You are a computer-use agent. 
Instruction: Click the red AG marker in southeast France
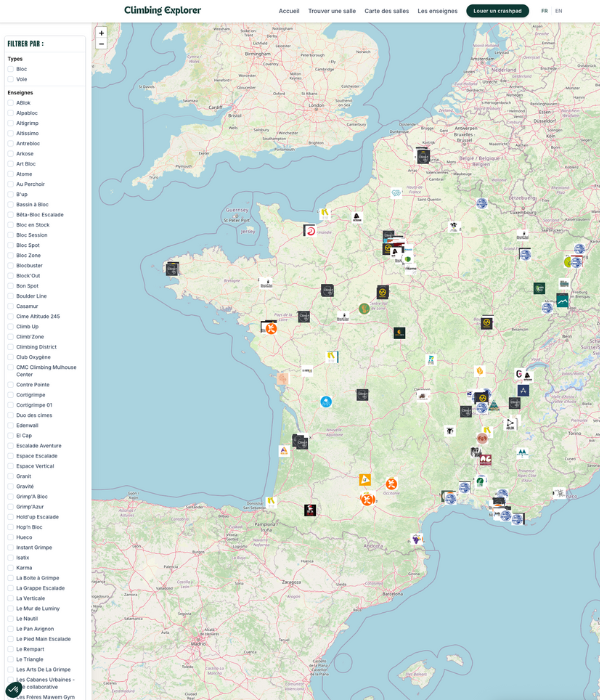coord(485,460)
